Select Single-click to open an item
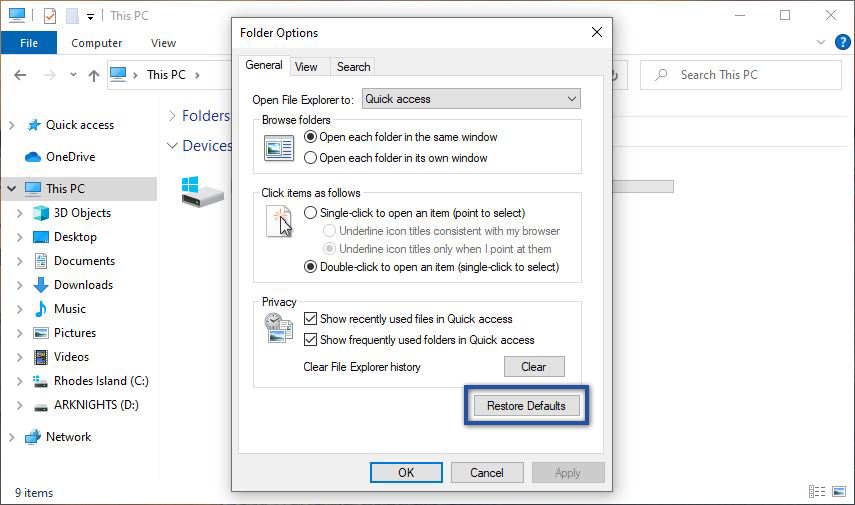This screenshot has height=505, width=855. 310,213
